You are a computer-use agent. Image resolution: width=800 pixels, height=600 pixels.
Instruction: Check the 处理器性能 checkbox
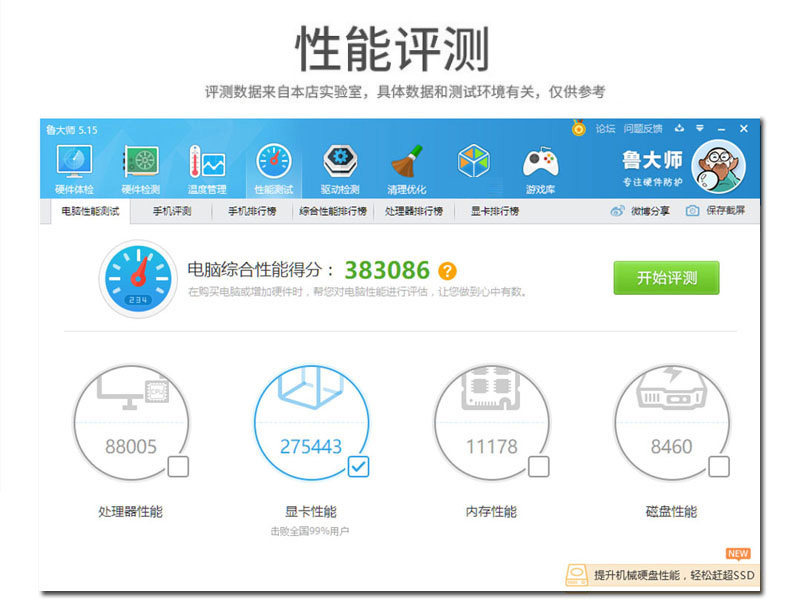(178, 466)
